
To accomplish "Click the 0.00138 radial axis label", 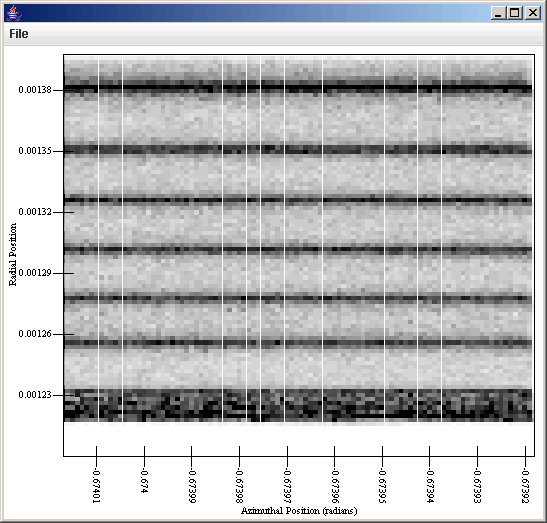I will pos(35,90).
